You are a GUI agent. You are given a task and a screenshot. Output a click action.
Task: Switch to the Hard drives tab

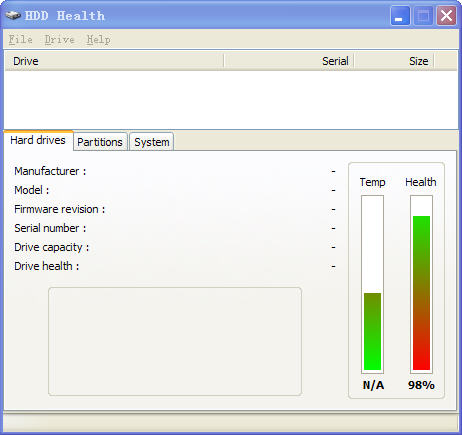point(38,140)
